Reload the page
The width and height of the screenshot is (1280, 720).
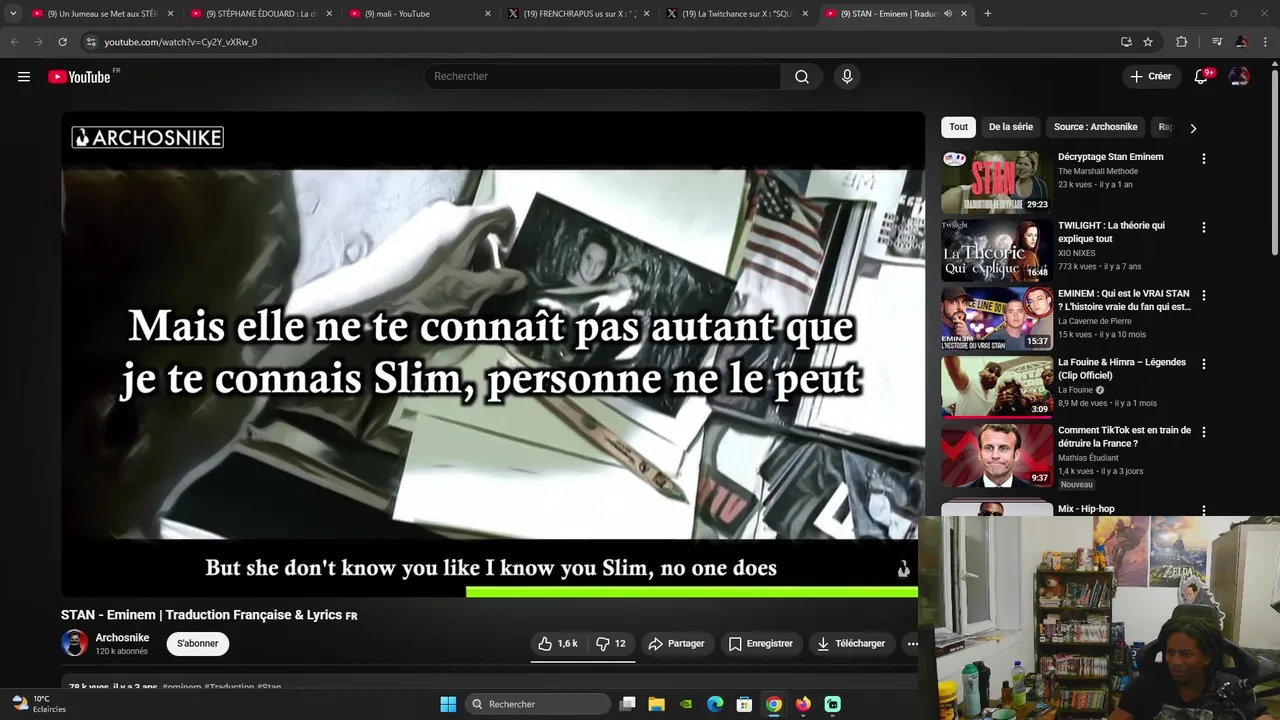coord(62,42)
